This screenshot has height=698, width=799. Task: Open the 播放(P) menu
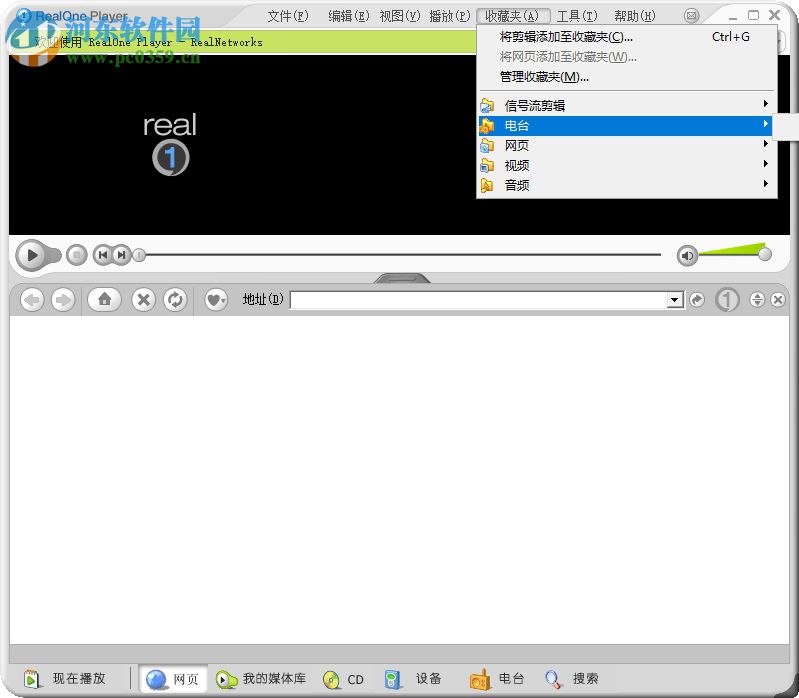coord(449,16)
